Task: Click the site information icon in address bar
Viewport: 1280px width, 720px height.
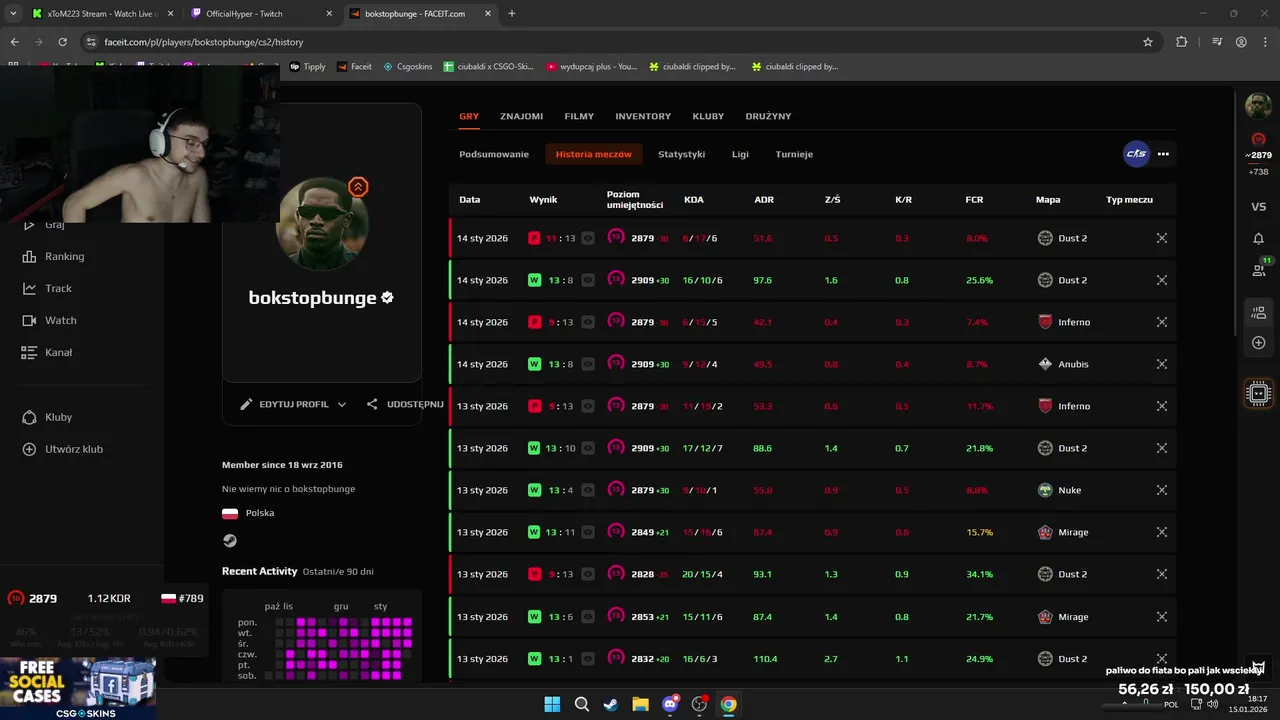Action: 91,42
